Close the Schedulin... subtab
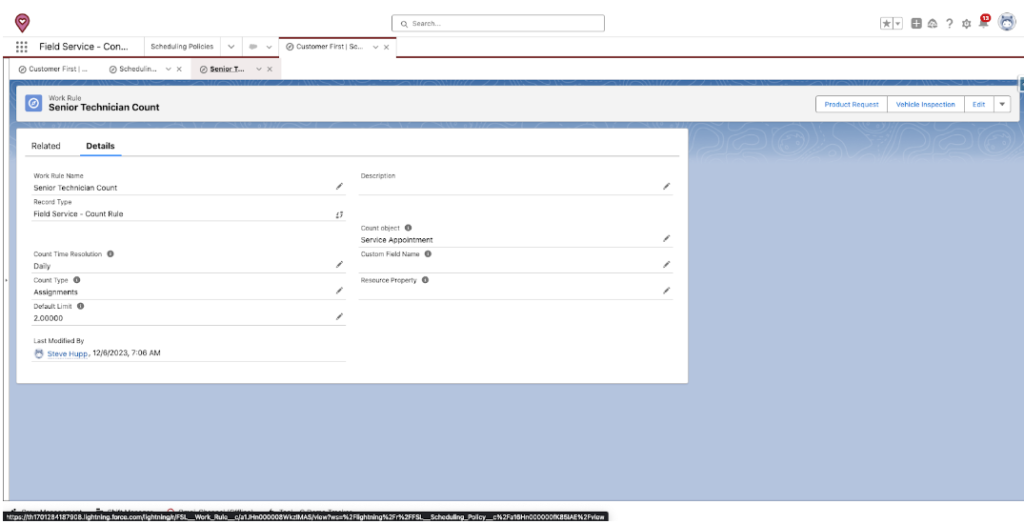The height and width of the screenshot is (524, 1024). click(x=179, y=69)
